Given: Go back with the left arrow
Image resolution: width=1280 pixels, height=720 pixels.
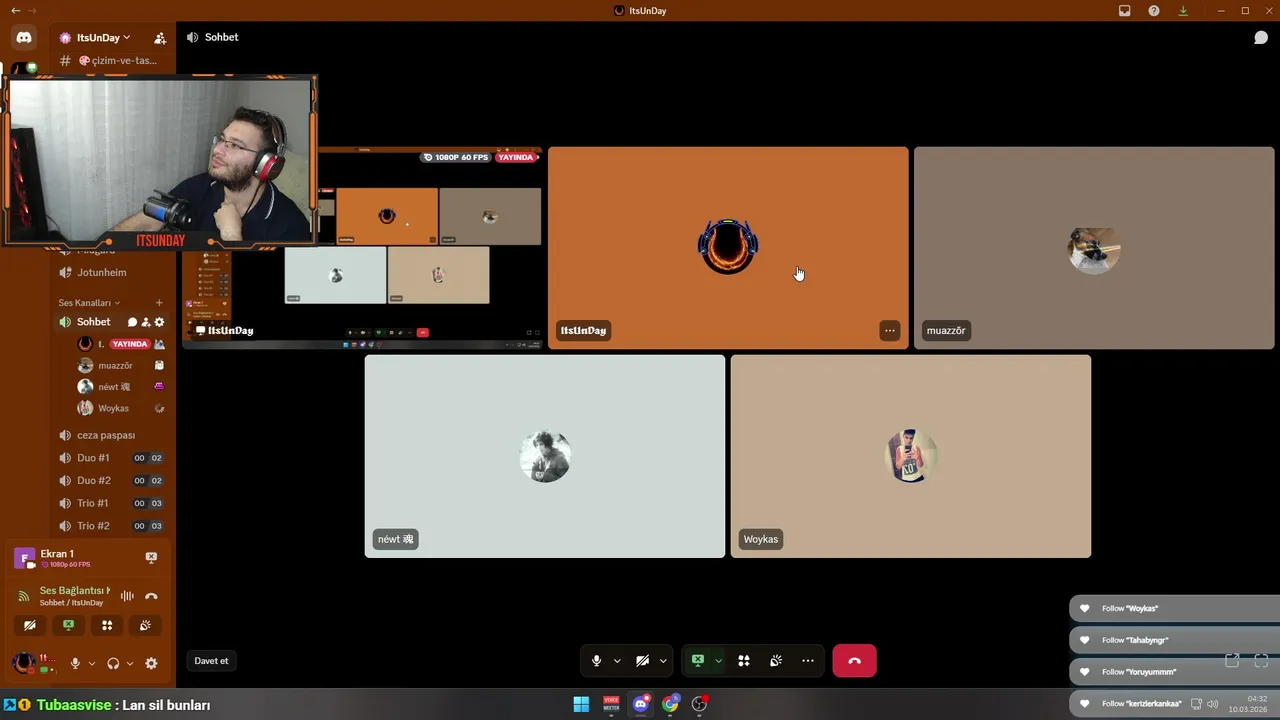Looking at the screenshot, I should 15,11.
